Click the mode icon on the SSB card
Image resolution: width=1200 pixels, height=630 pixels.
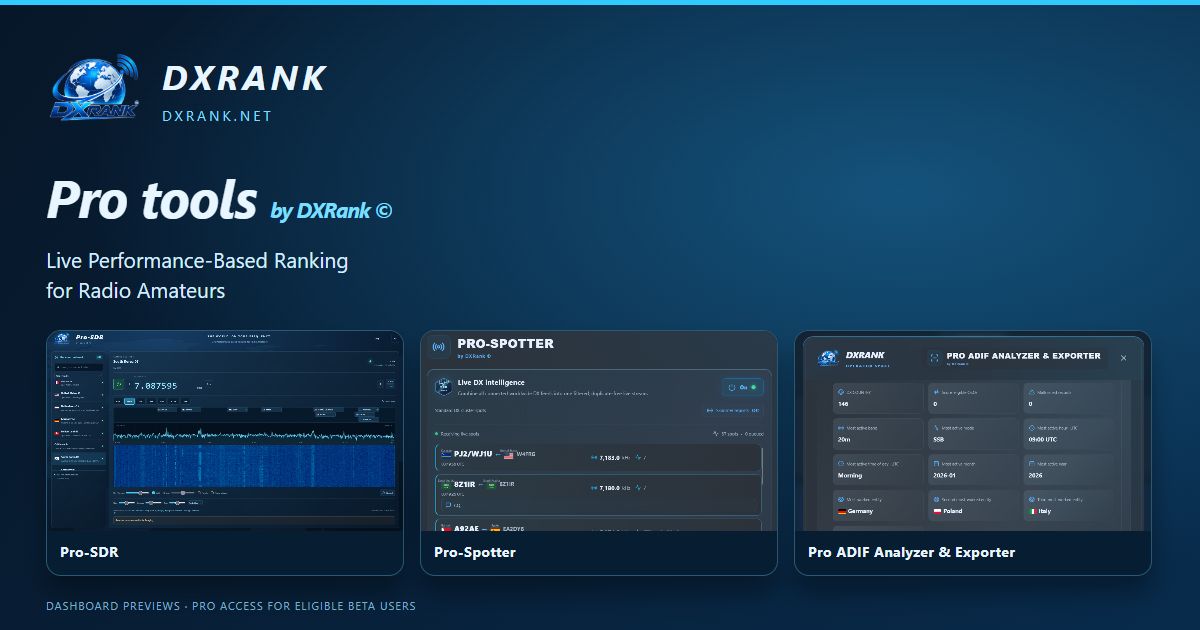click(936, 428)
